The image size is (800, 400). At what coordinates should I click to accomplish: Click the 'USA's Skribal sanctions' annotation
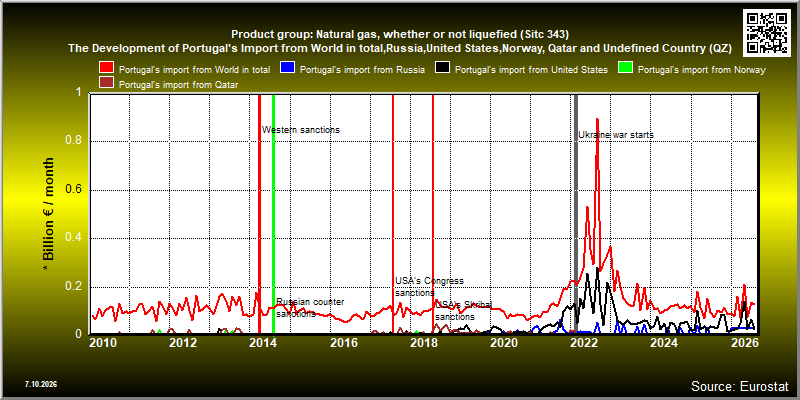(x=463, y=311)
